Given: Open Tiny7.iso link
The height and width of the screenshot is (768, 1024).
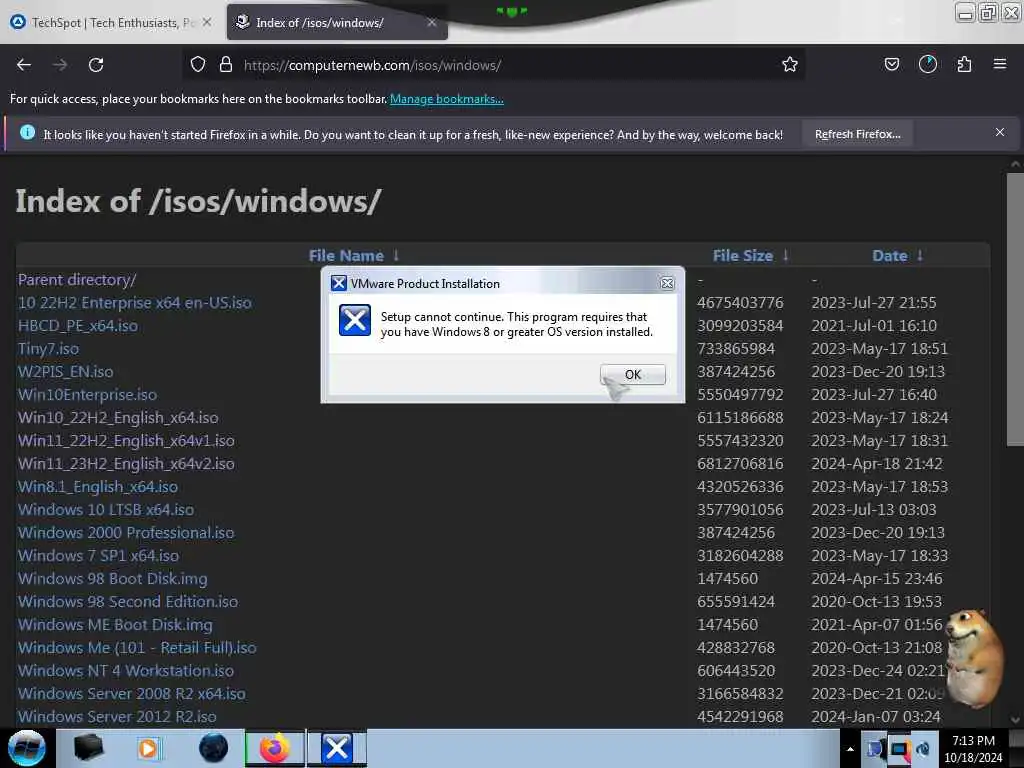Looking at the screenshot, I should coord(48,349).
